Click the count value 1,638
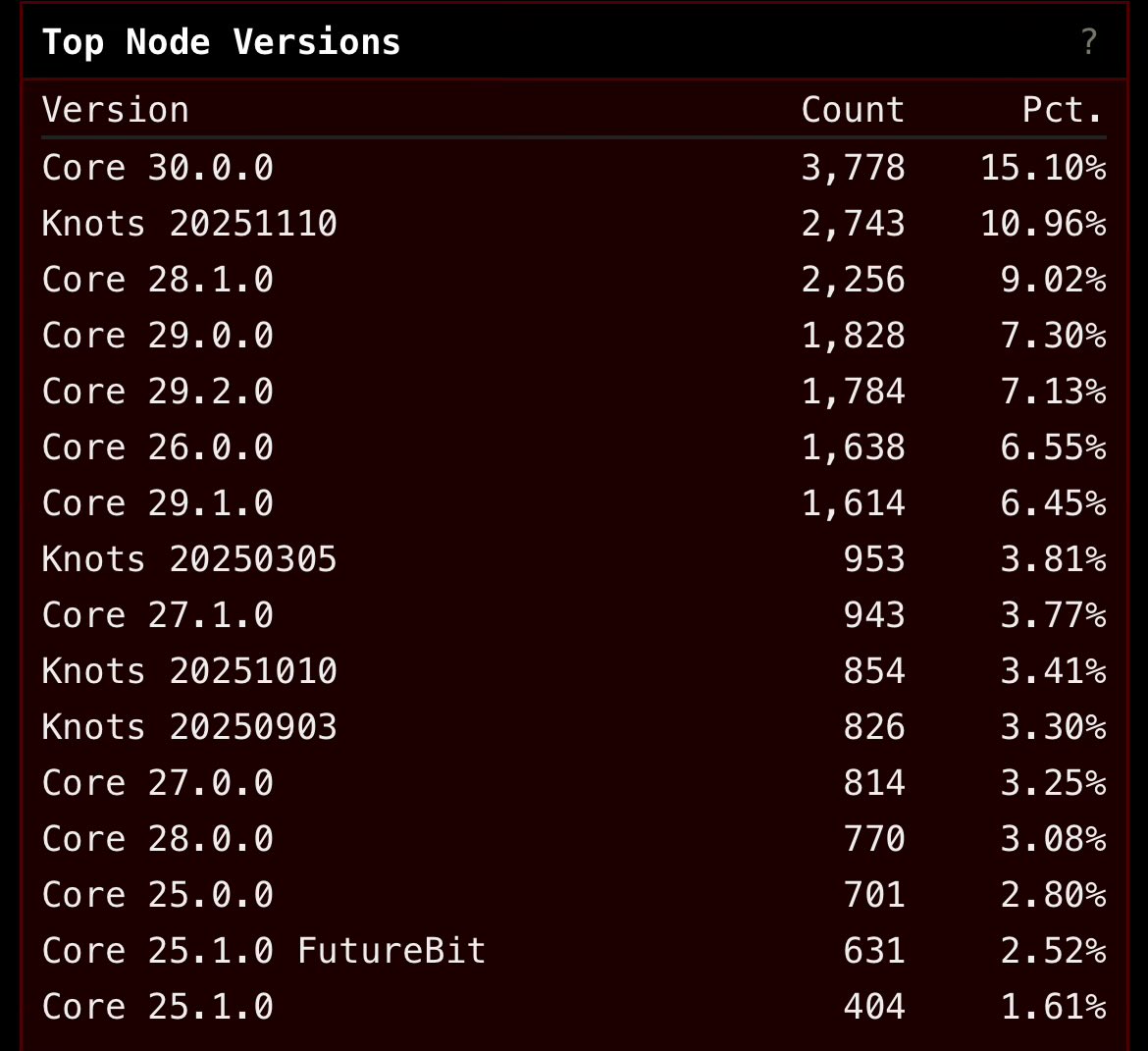This screenshot has width=1148, height=1051. [x=853, y=447]
